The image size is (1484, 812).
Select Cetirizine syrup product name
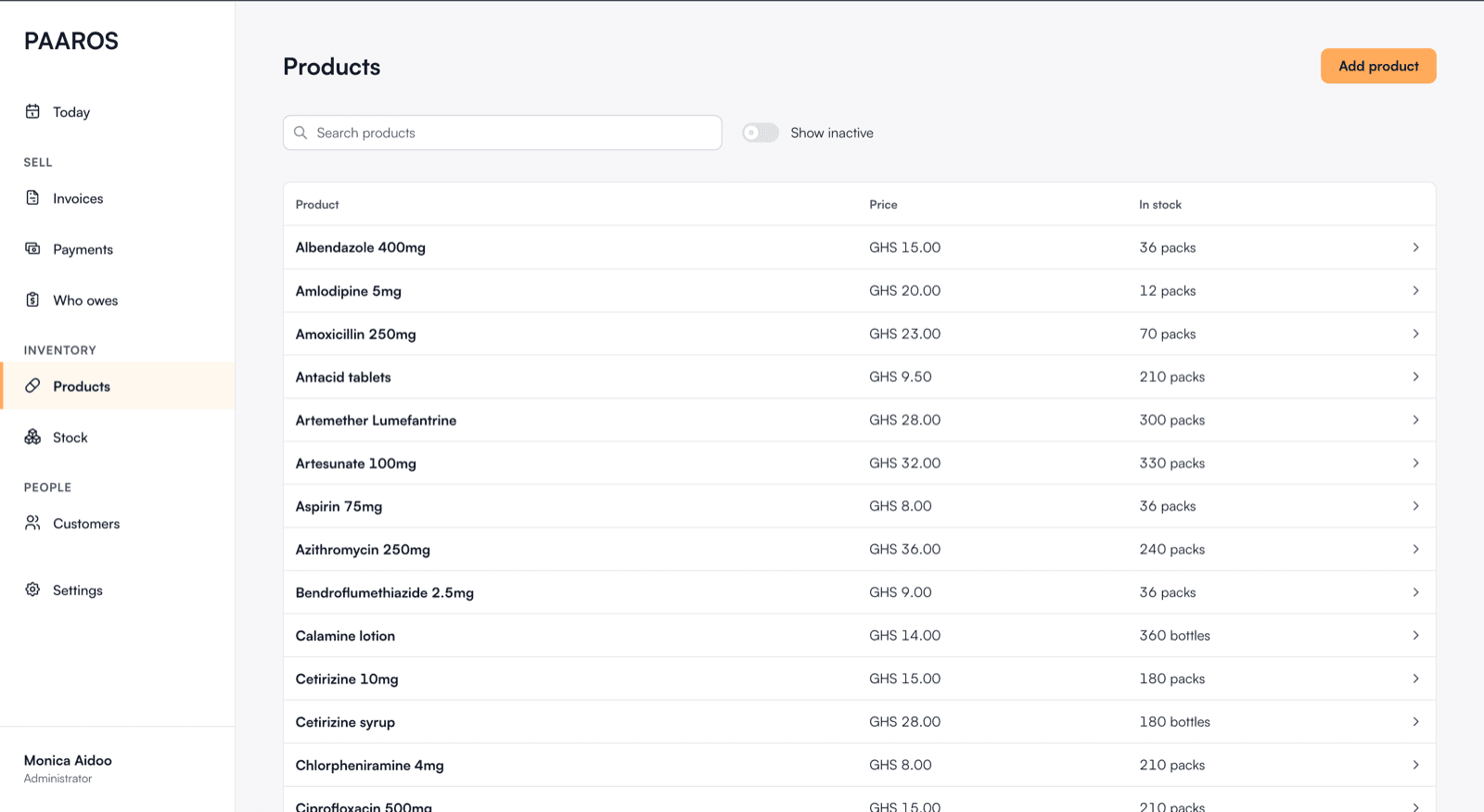point(345,723)
